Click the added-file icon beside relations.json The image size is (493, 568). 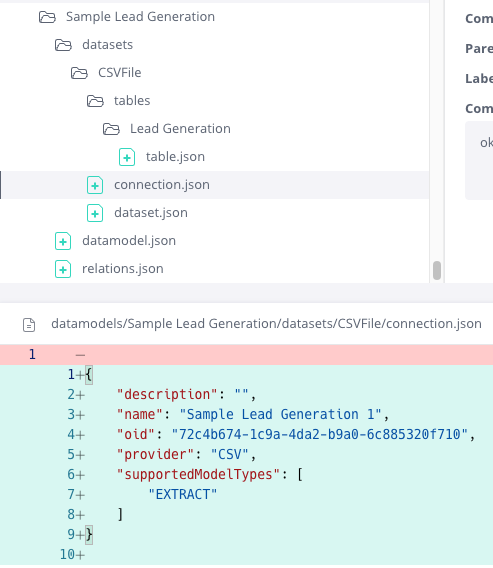point(63,269)
